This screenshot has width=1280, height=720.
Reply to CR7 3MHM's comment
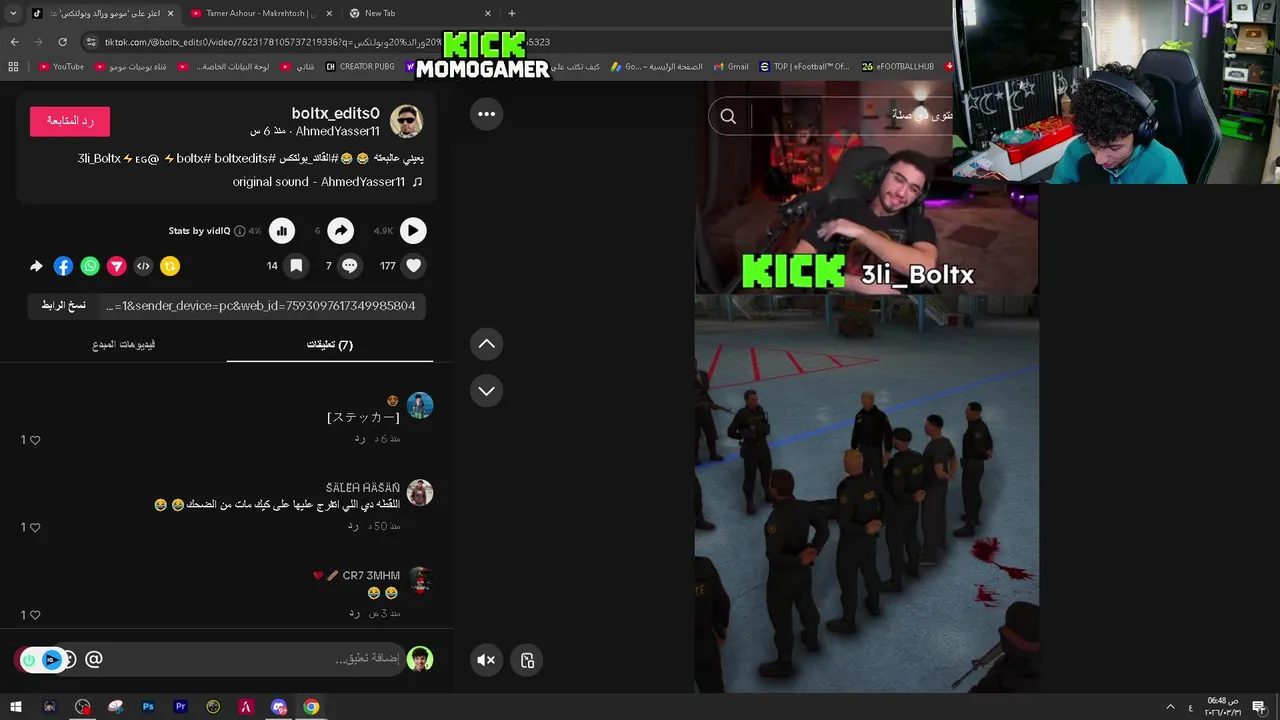pyautogui.click(x=354, y=613)
